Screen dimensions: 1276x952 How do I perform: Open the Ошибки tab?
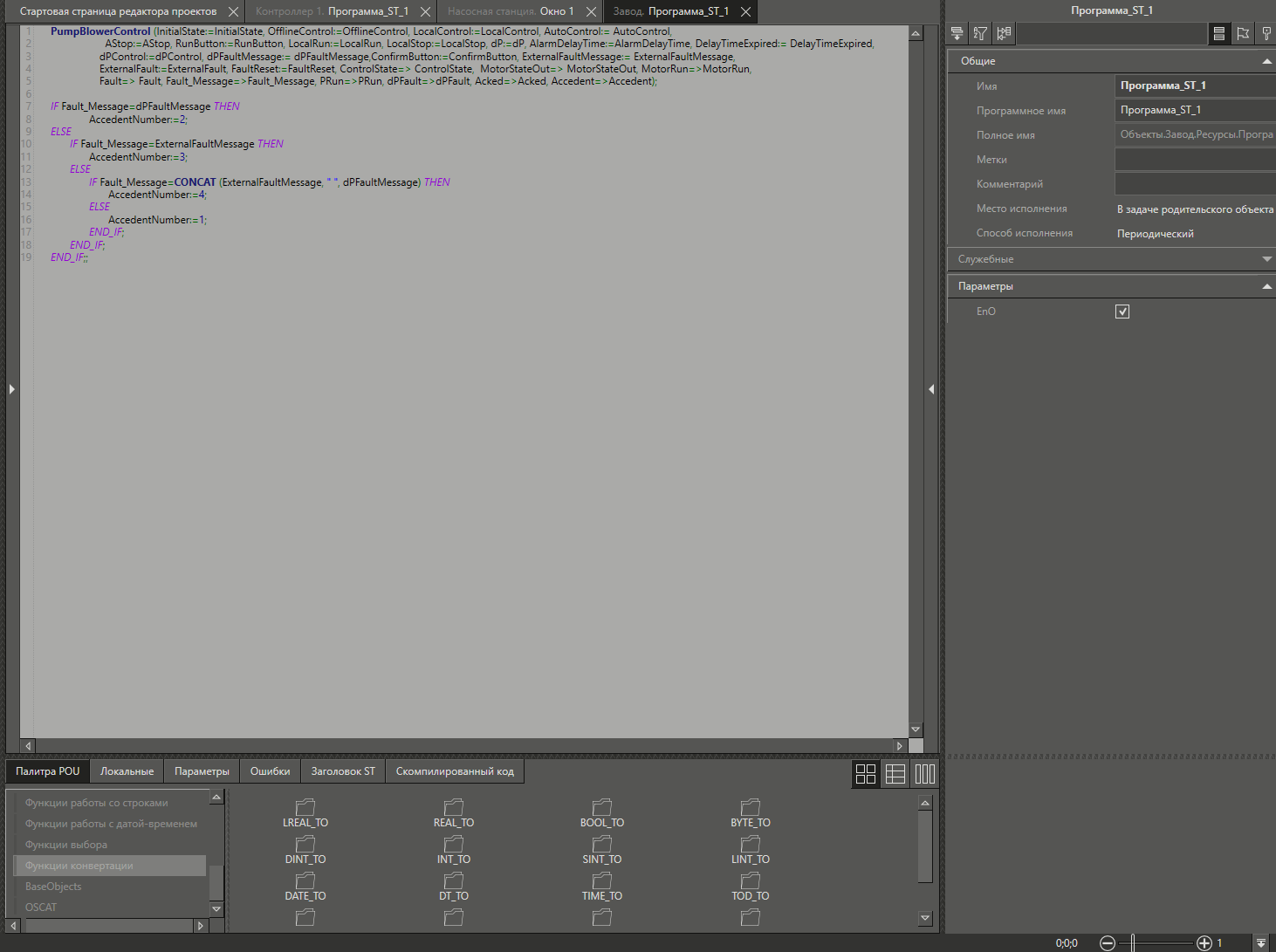pos(270,771)
